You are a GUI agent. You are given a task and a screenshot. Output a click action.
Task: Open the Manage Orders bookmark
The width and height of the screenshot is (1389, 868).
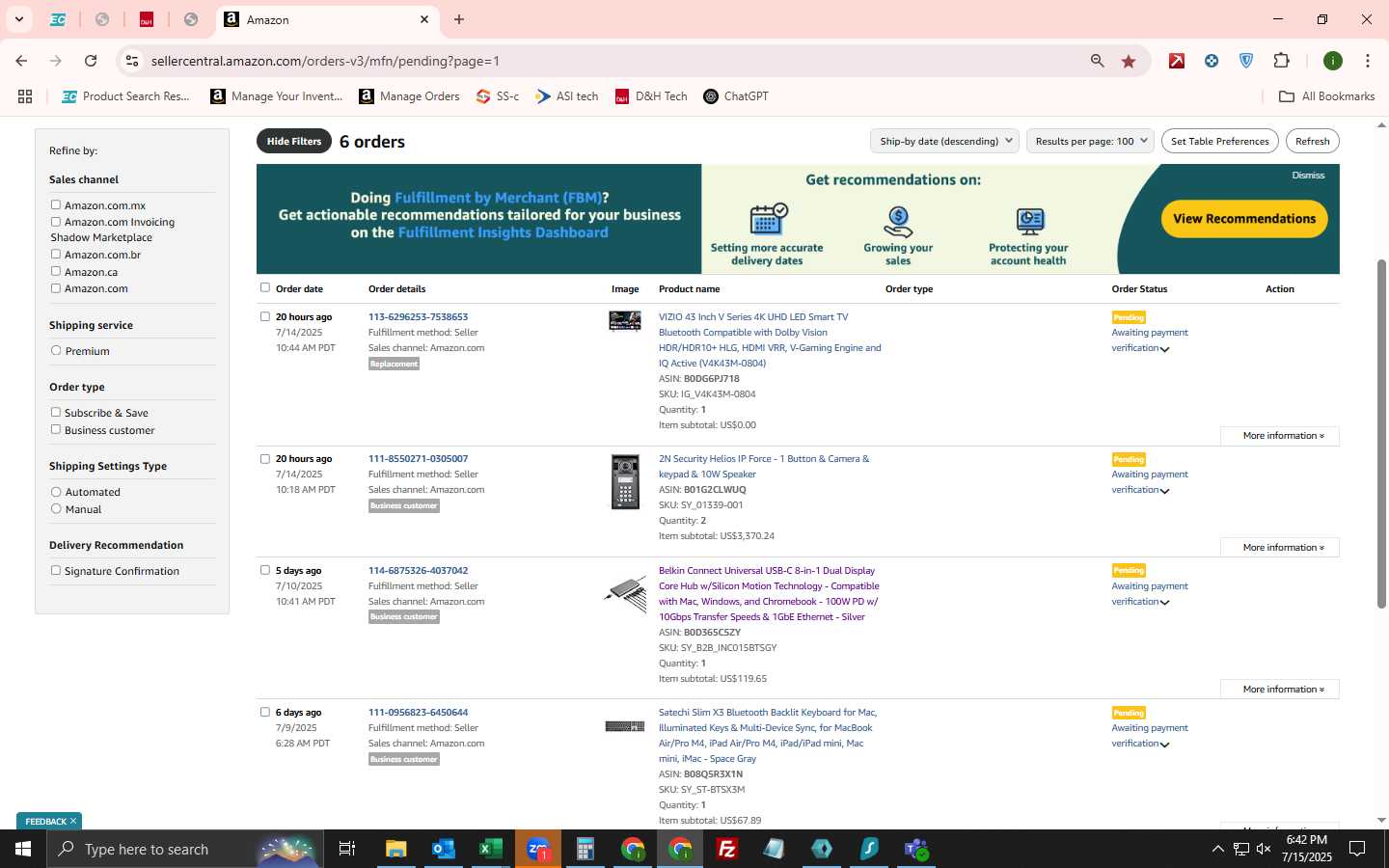tap(409, 96)
